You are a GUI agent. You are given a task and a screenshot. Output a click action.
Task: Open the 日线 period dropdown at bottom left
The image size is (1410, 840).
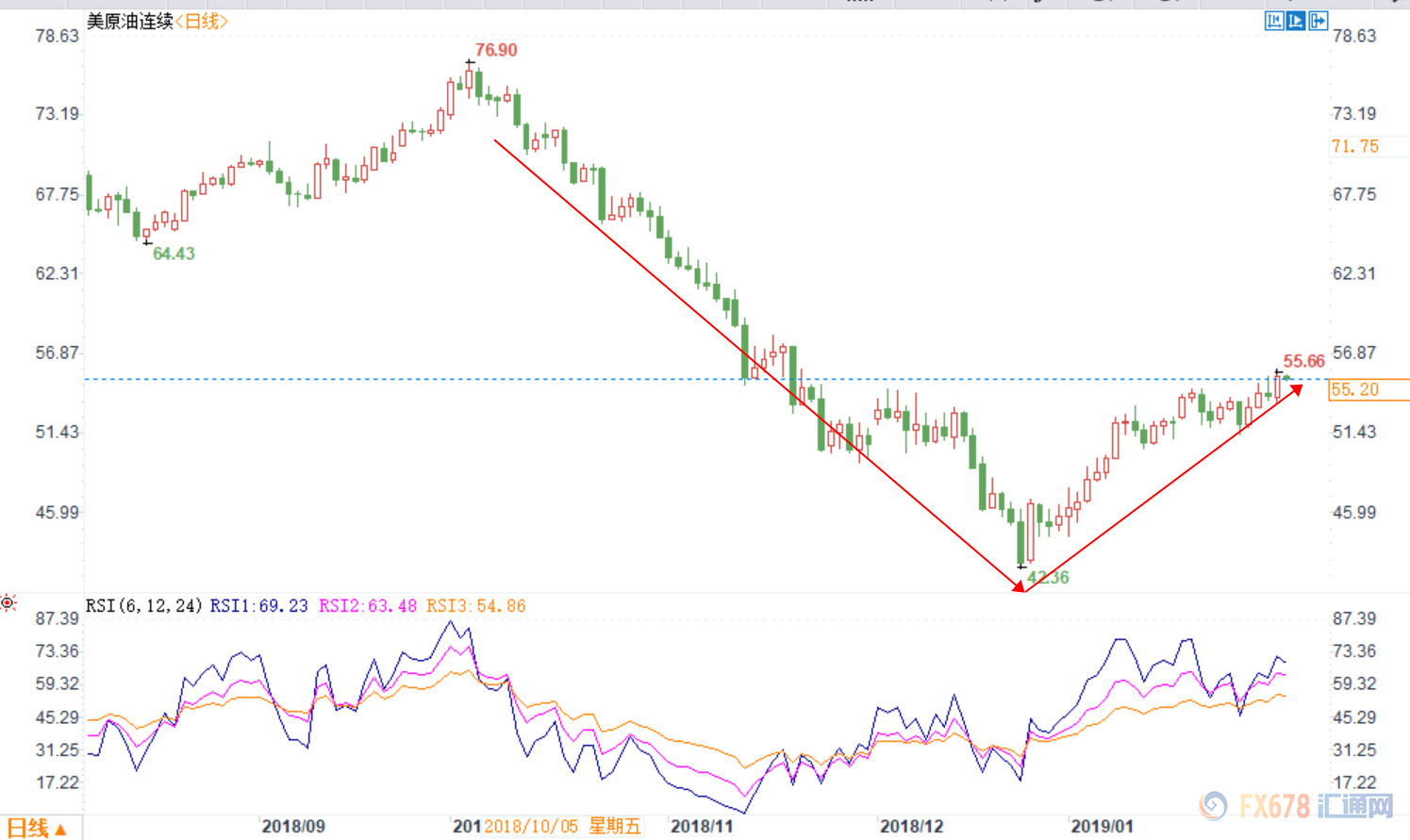[37, 828]
